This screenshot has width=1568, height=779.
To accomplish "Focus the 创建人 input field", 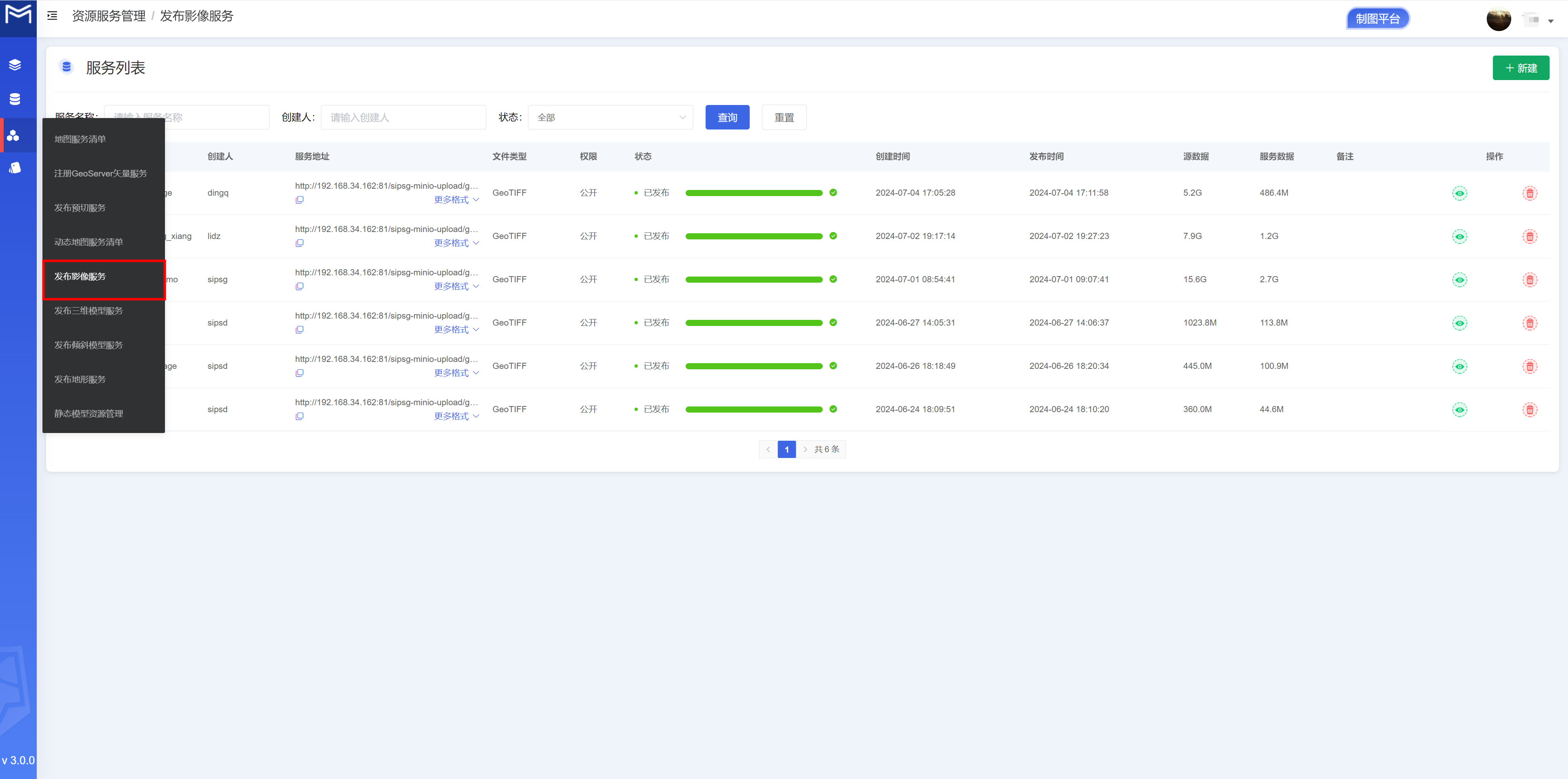I will coord(403,117).
